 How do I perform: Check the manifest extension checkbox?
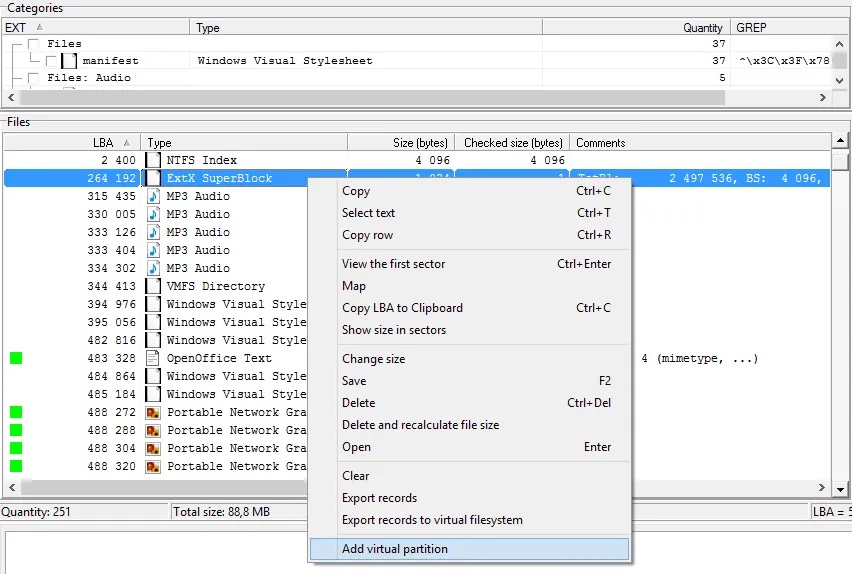point(52,61)
